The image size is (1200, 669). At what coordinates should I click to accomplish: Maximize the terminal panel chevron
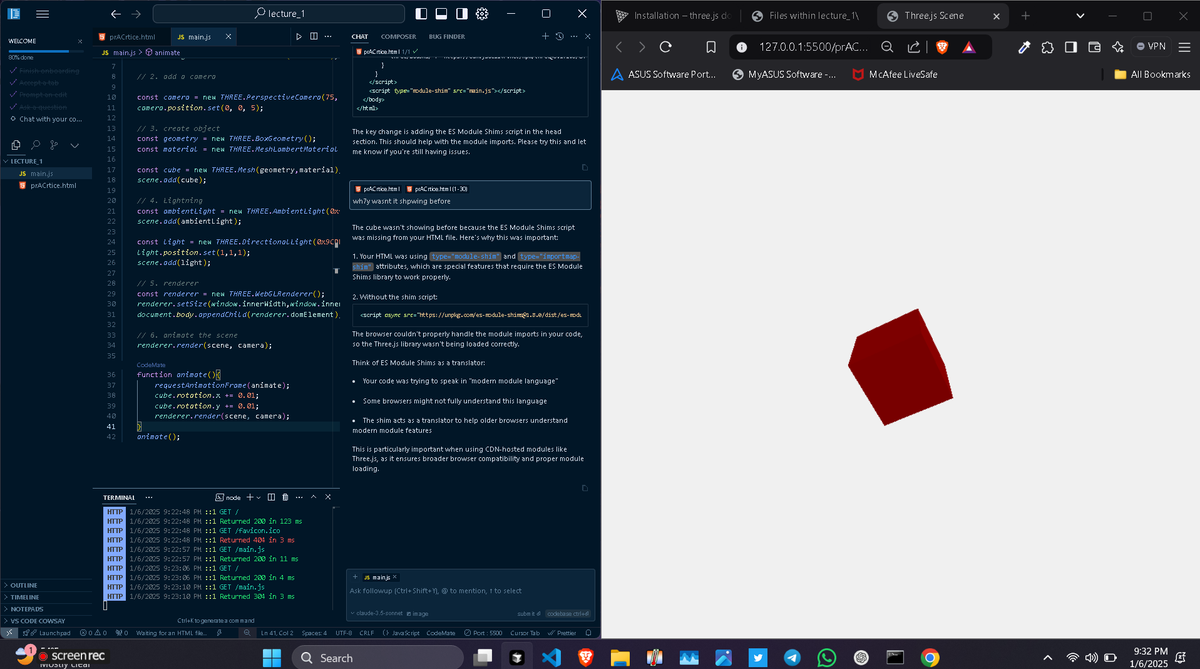(314, 497)
